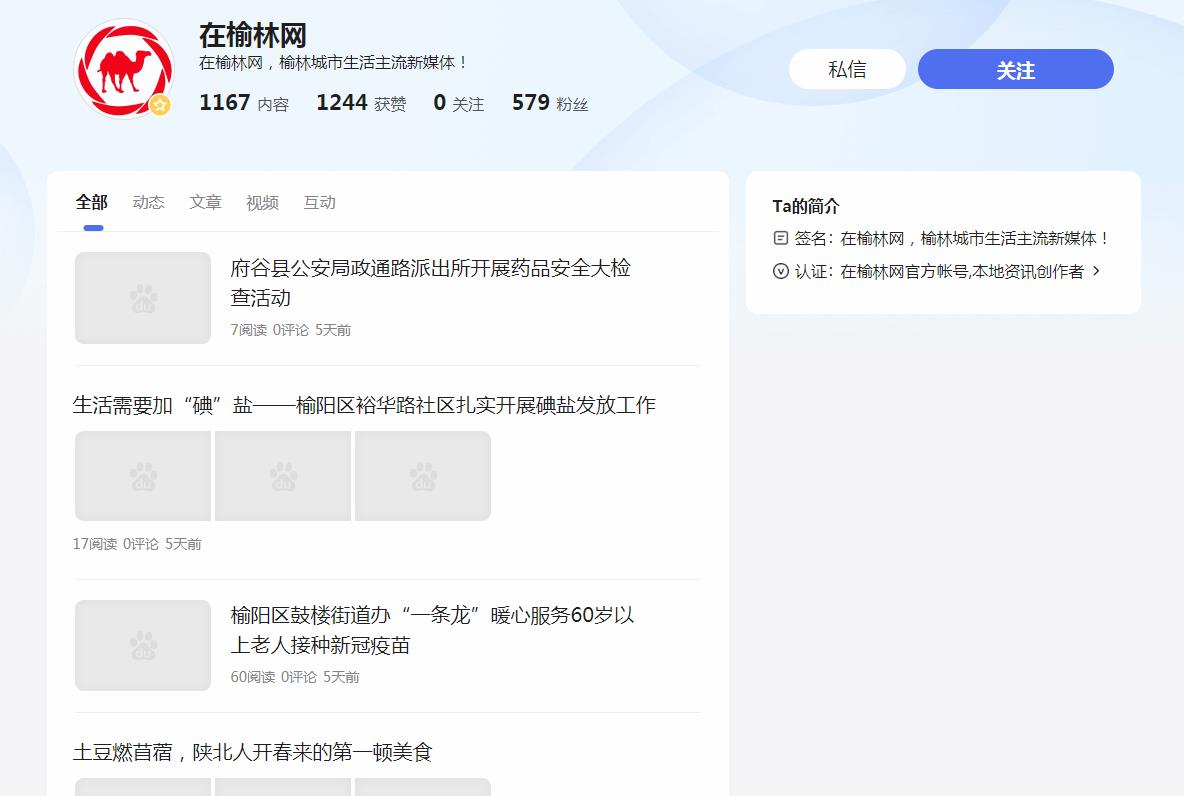Click the 在榆林网 camel avatar logo

[x=125, y=69]
